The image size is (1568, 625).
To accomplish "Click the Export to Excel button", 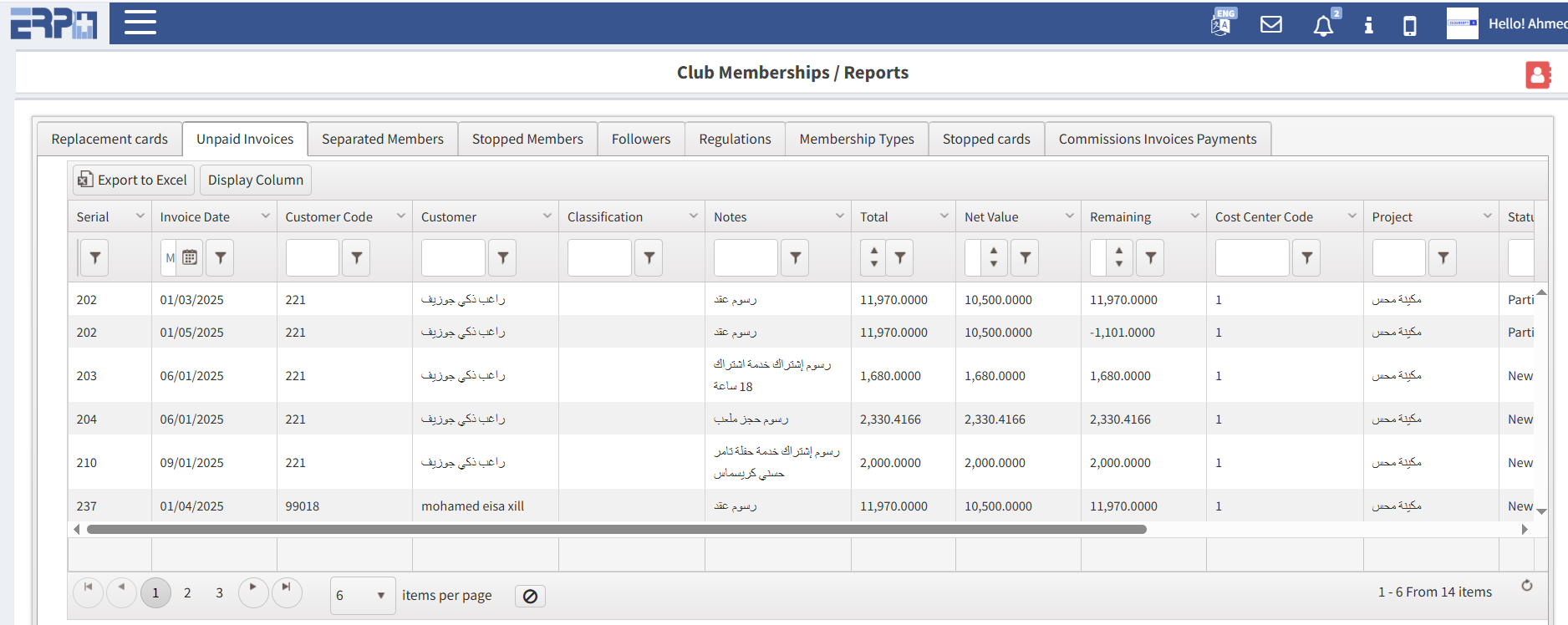I will [133, 180].
